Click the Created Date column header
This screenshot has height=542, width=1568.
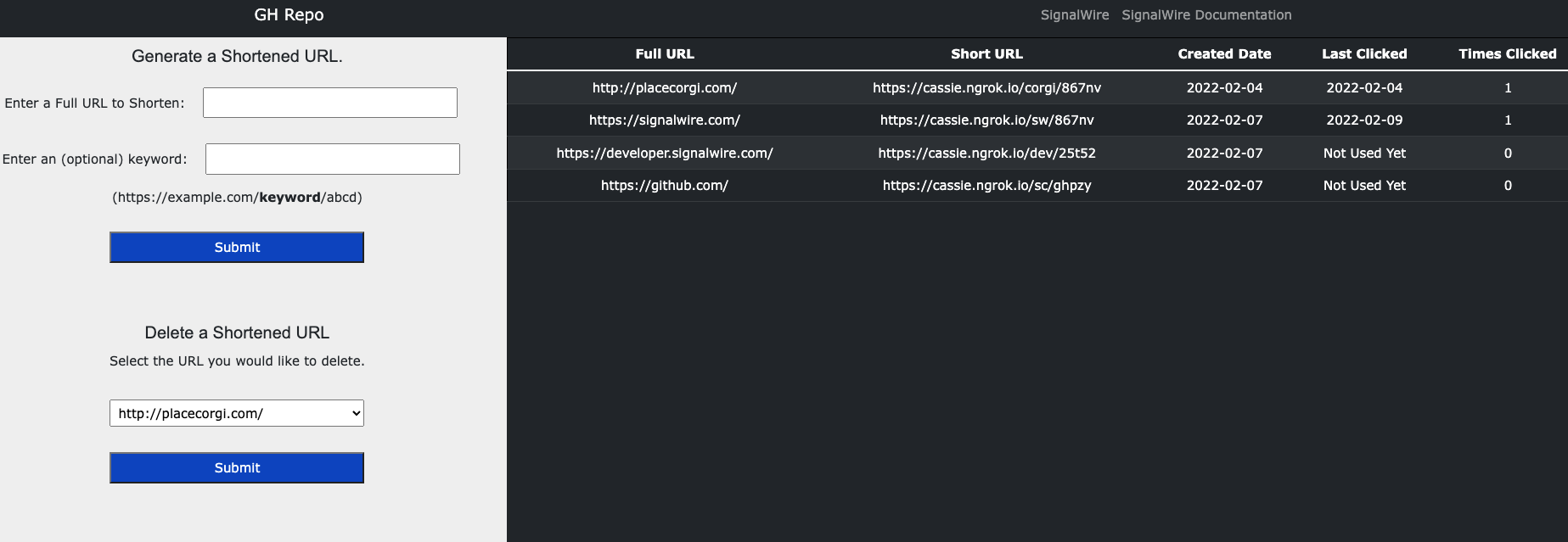(x=1224, y=53)
